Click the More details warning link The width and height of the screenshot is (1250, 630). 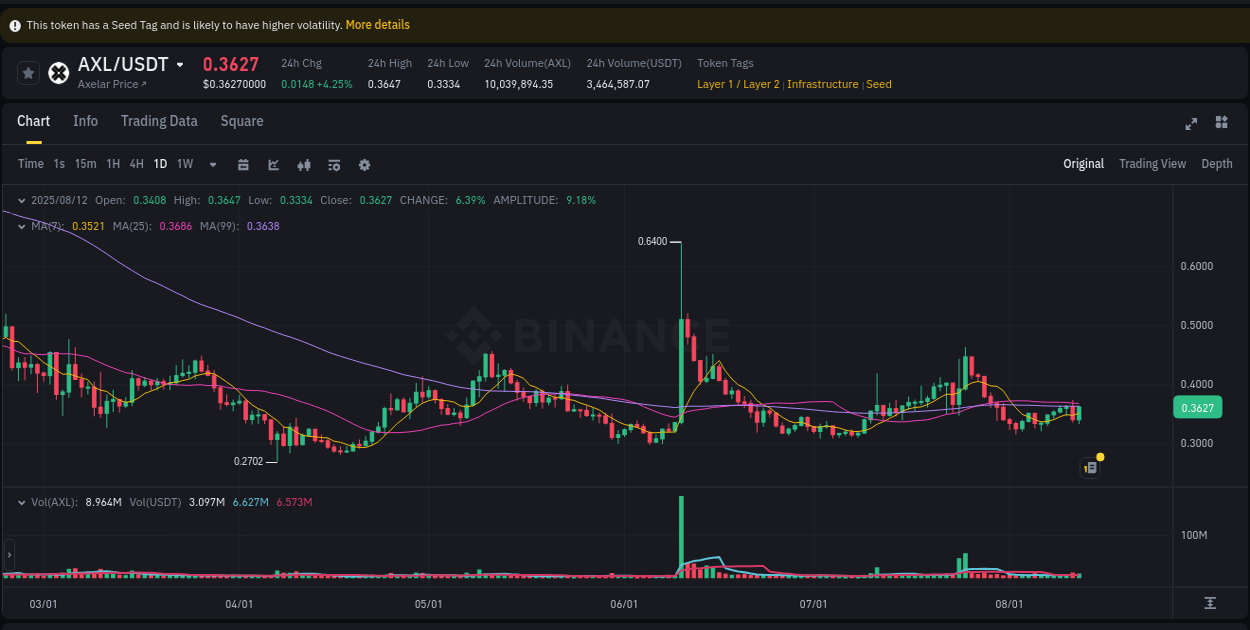click(x=377, y=24)
